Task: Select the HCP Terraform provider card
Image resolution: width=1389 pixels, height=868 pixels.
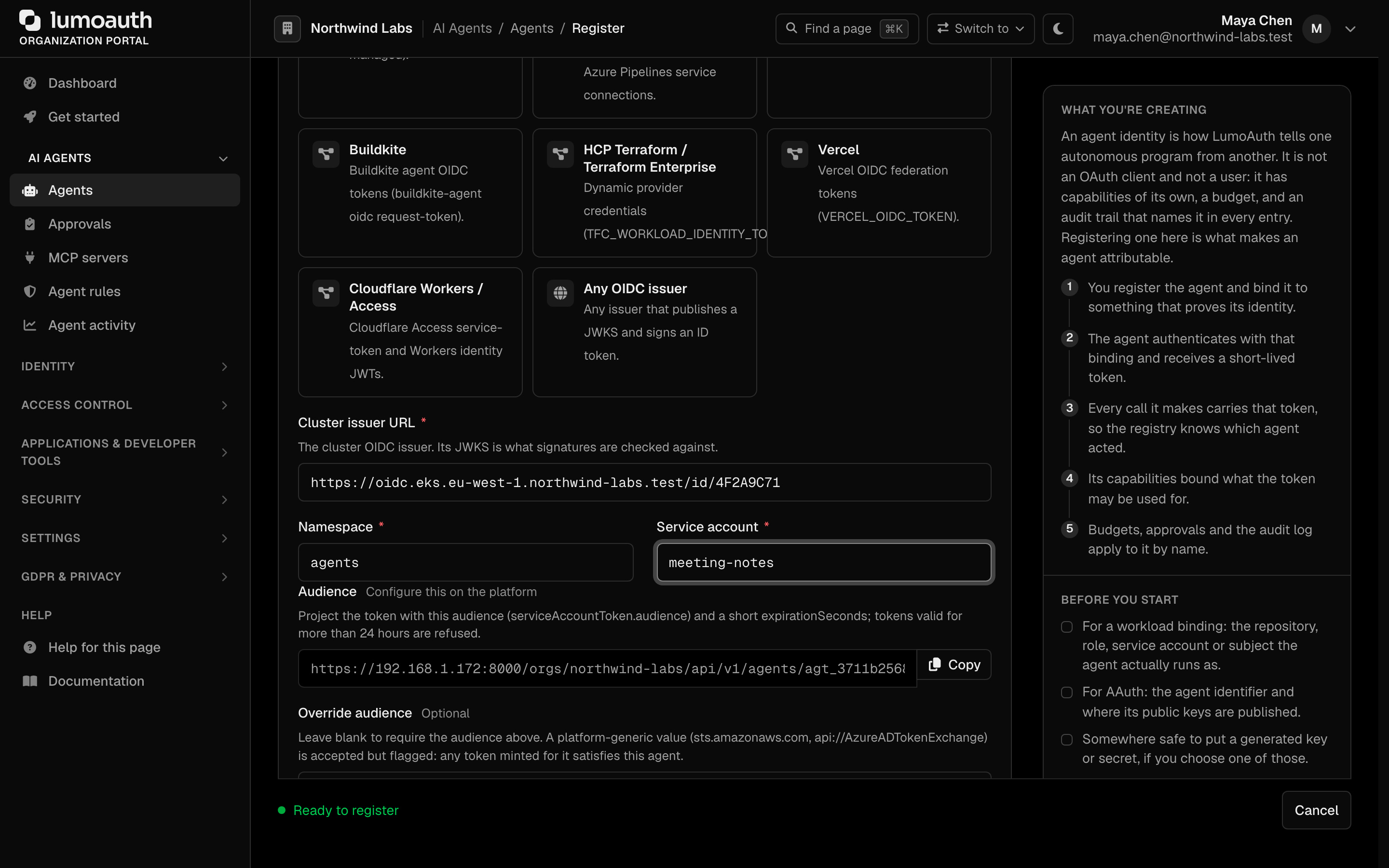Action: coord(644,193)
